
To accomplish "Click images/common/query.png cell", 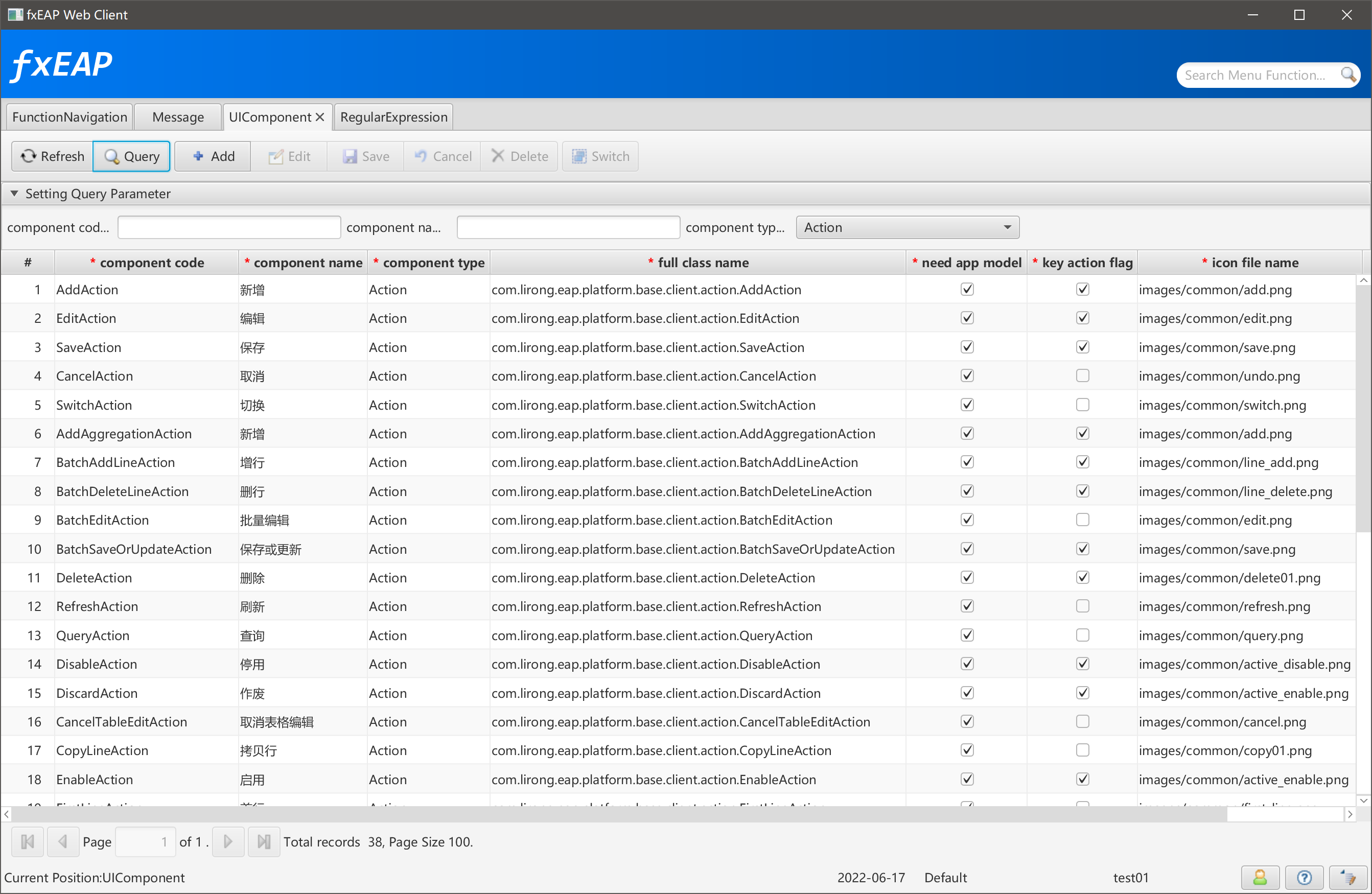I will (x=1247, y=635).
